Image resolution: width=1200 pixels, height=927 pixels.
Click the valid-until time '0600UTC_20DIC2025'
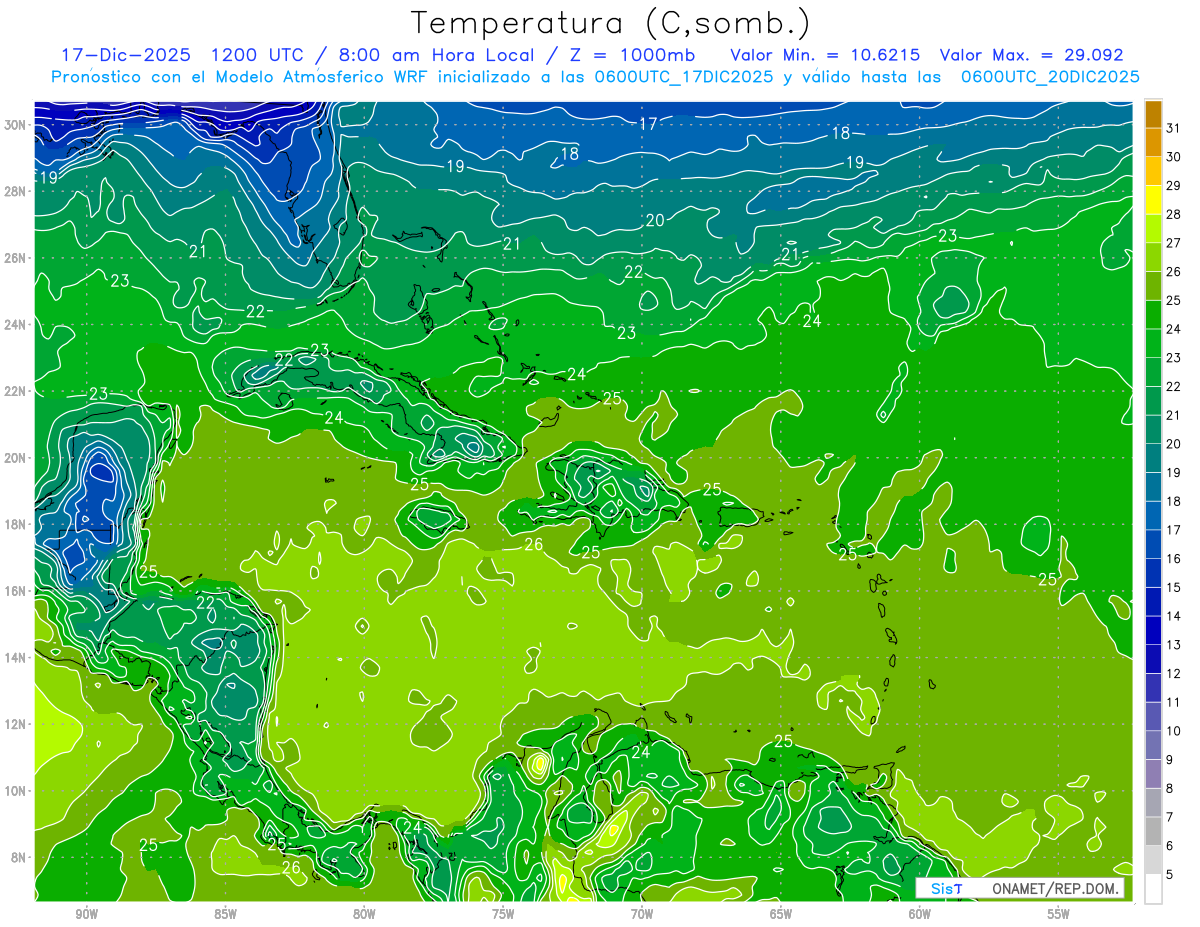(x=1050, y=77)
